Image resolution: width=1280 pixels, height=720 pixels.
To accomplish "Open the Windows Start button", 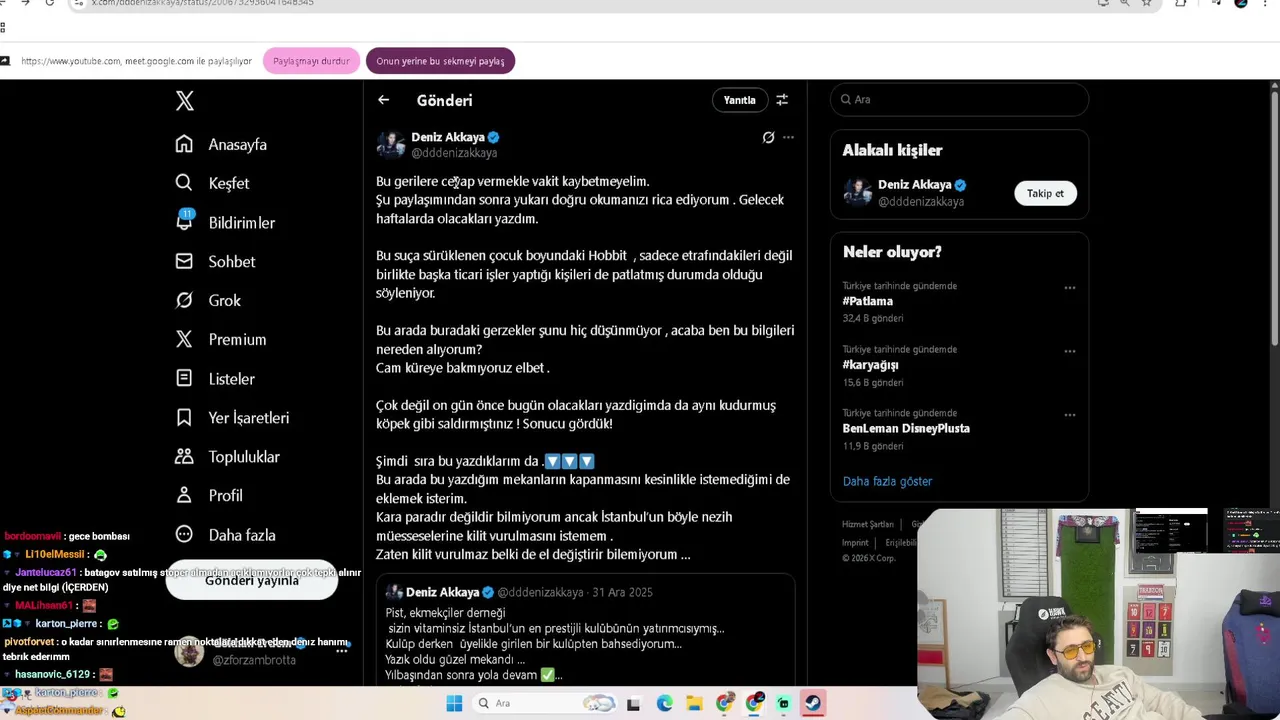I will pyautogui.click(x=454, y=703).
